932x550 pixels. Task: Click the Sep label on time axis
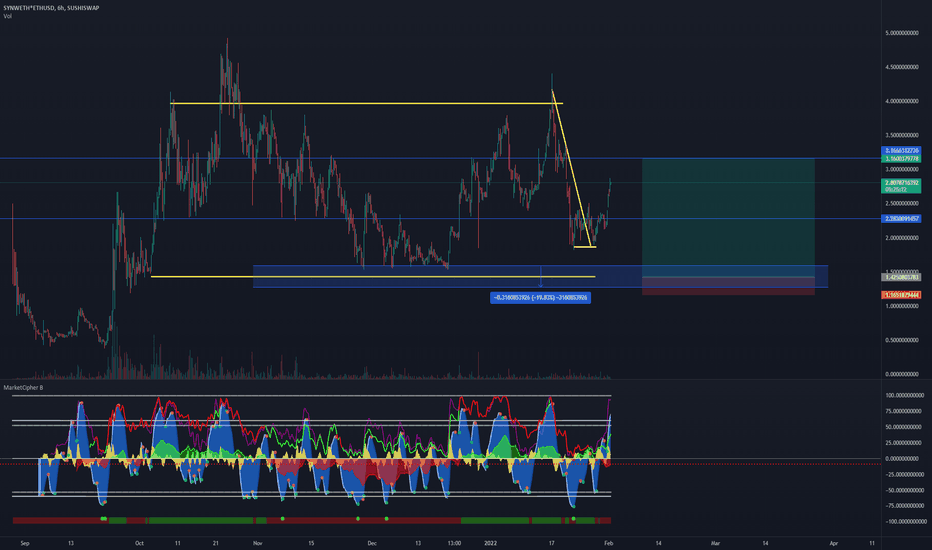24,543
